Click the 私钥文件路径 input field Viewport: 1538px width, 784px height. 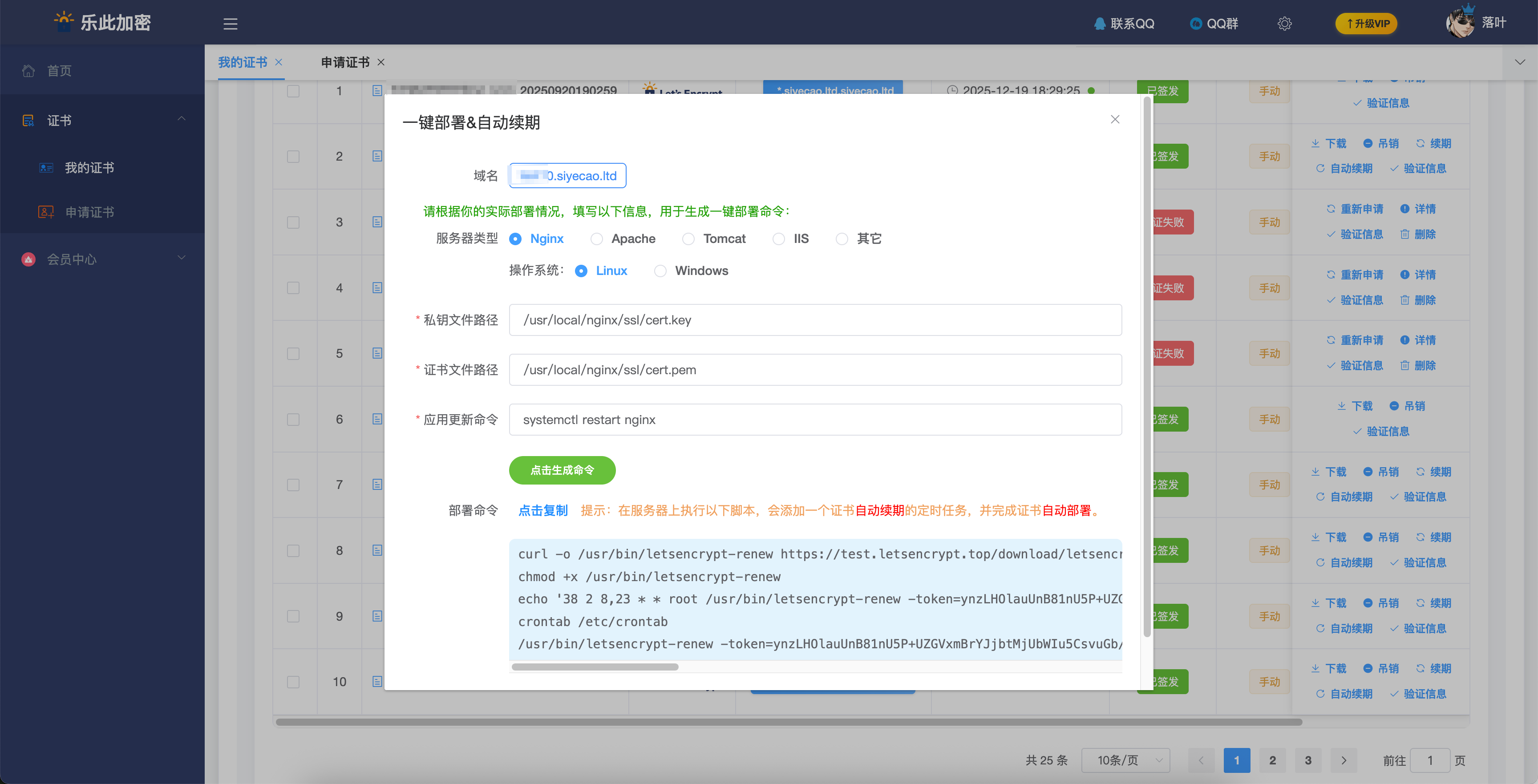click(815, 320)
